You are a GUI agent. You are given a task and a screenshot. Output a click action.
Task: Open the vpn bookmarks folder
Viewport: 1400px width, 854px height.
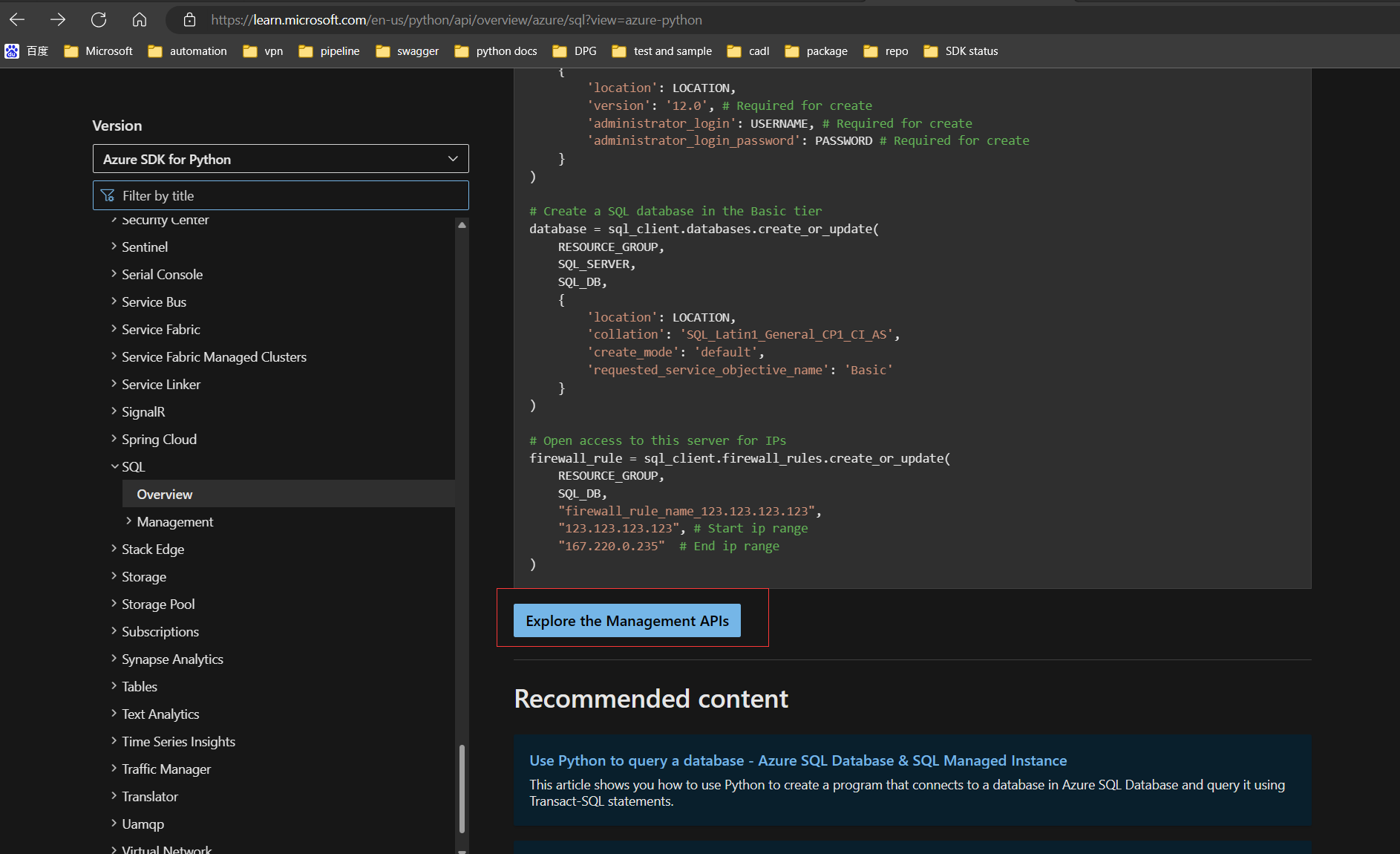click(x=264, y=51)
